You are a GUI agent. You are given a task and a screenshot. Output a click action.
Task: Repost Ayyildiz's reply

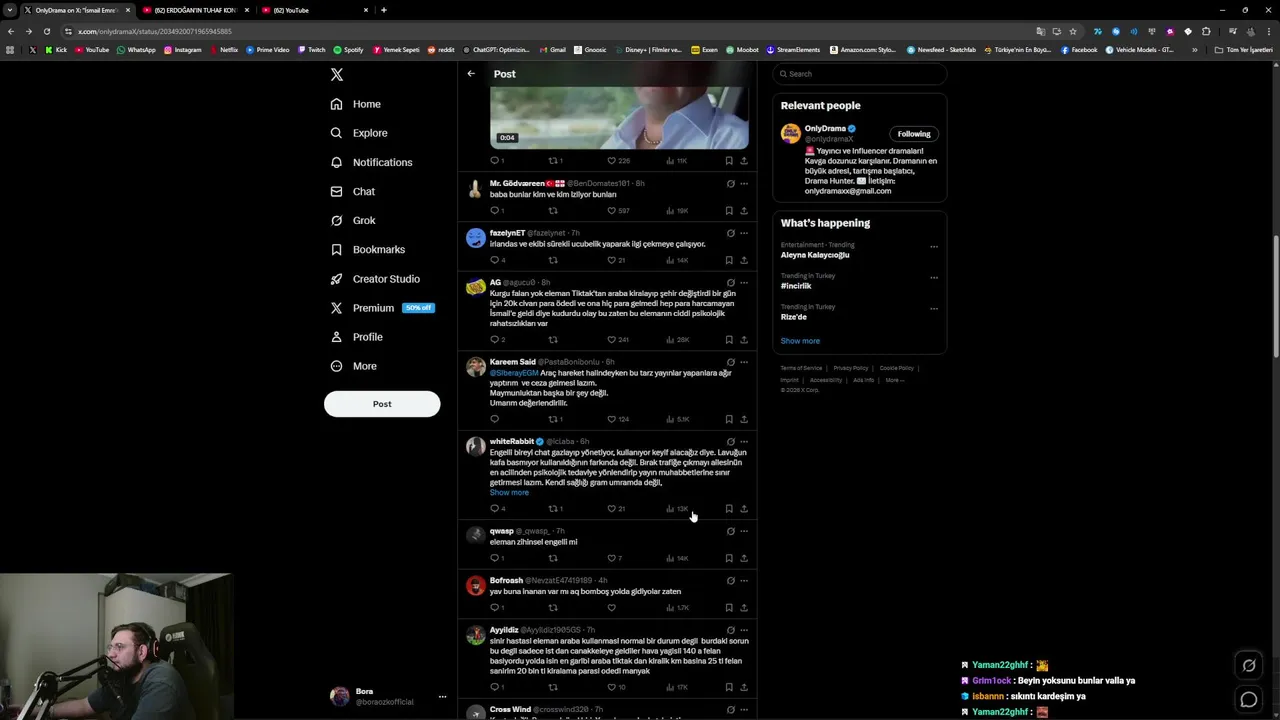click(x=553, y=687)
